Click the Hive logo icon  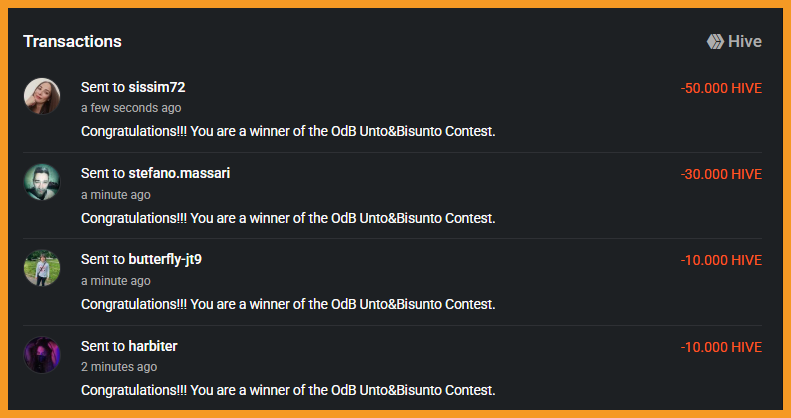(715, 41)
